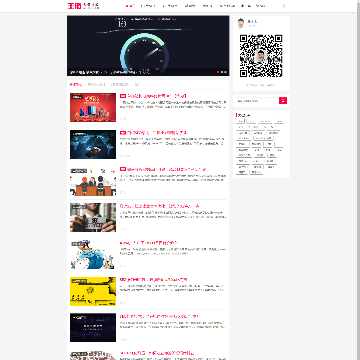Open the speedometer banner slide
Screen dimensions: 360x360
148,46
